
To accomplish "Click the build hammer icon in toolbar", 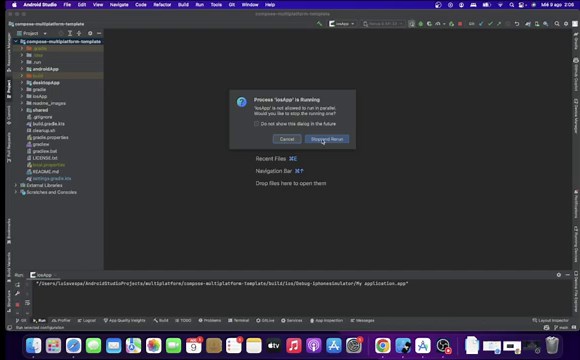I will (x=319, y=24).
